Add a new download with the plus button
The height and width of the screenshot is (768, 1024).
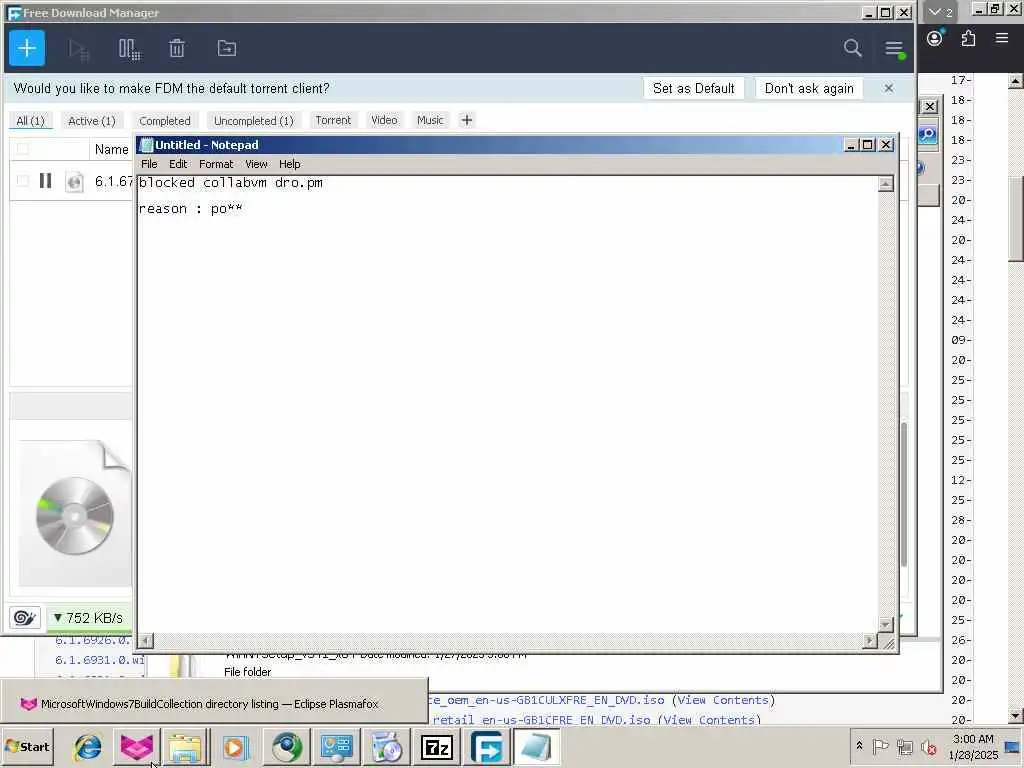pos(27,48)
